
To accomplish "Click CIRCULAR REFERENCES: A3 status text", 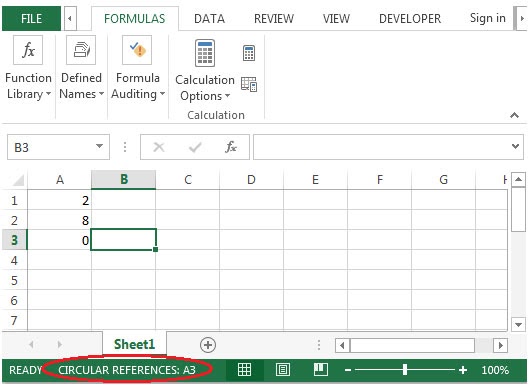I will click(x=127, y=370).
